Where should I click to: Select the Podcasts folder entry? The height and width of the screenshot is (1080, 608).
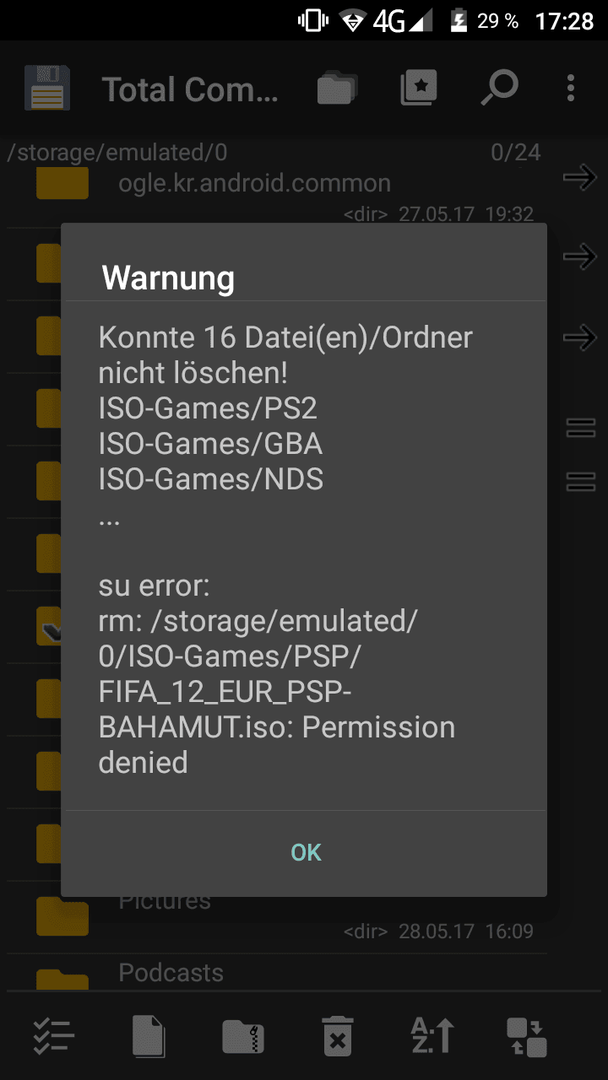coord(277,973)
